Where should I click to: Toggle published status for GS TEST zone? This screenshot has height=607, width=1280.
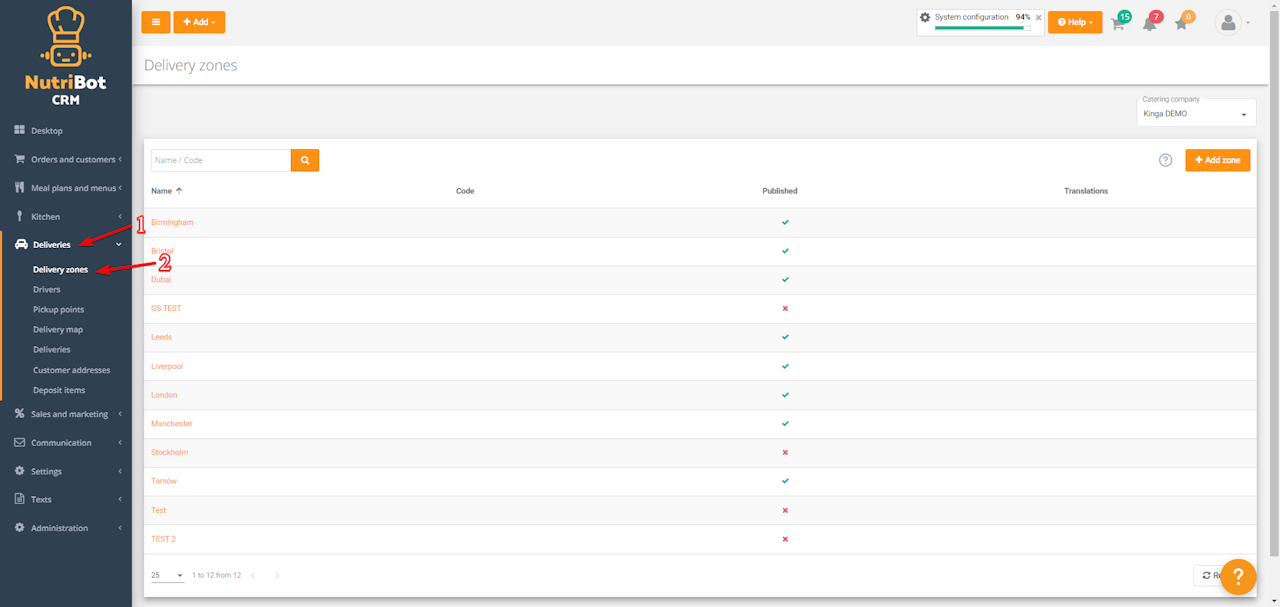click(785, 308)
